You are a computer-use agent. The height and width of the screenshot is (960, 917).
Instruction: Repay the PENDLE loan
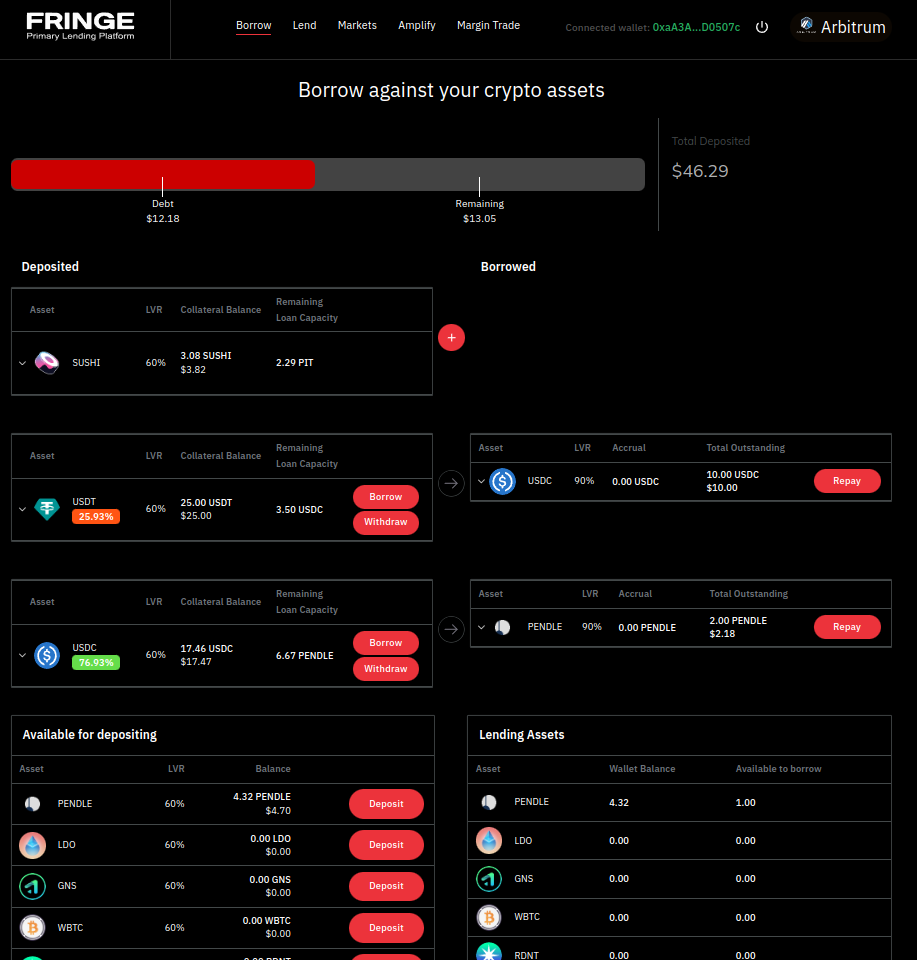click(847, 627)
